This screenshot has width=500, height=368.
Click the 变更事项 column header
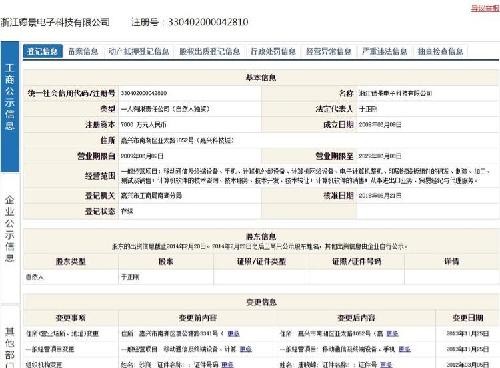point(71,318)
